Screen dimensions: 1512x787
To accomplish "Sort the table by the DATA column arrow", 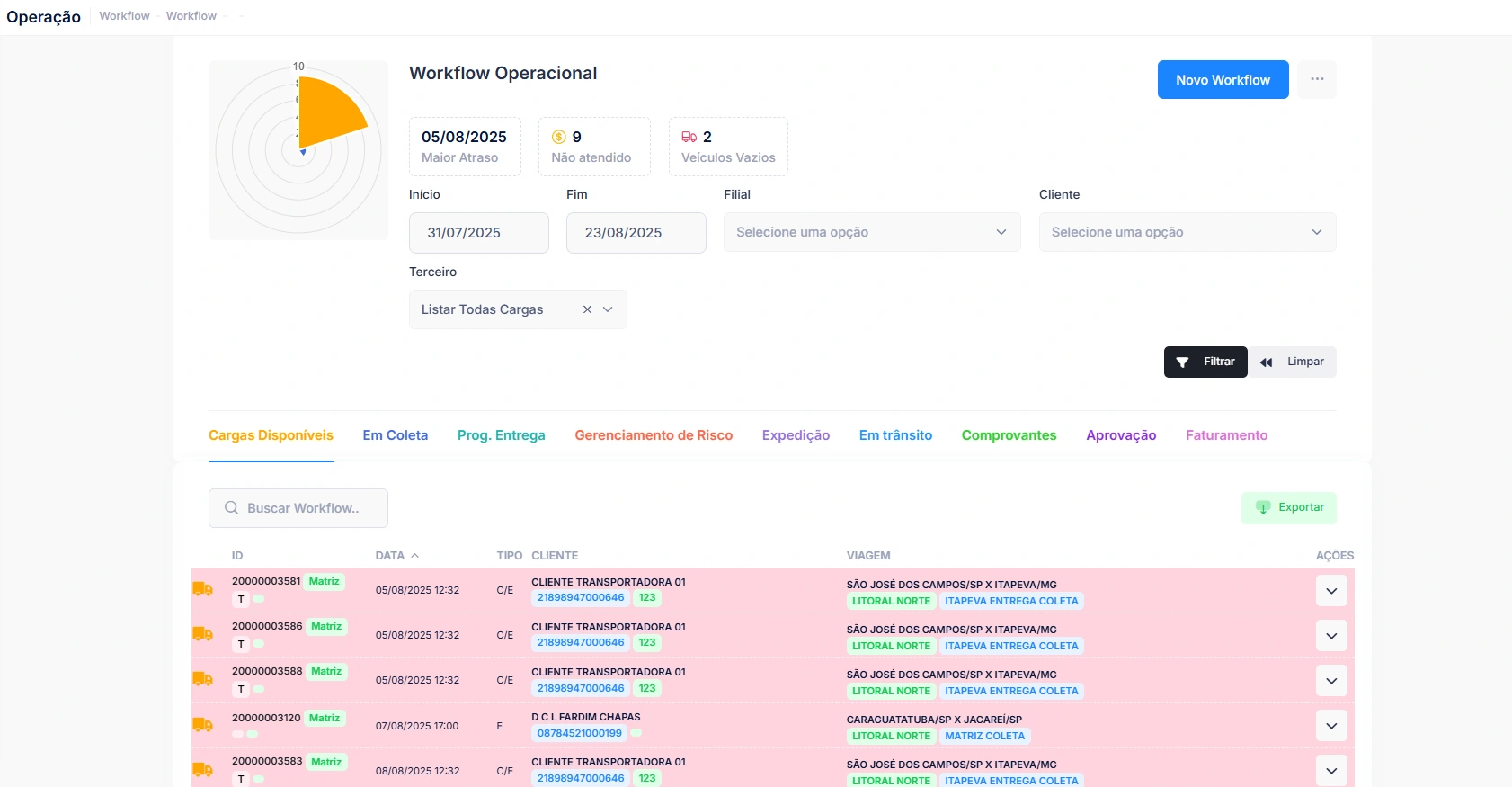I will coord(414,556).
